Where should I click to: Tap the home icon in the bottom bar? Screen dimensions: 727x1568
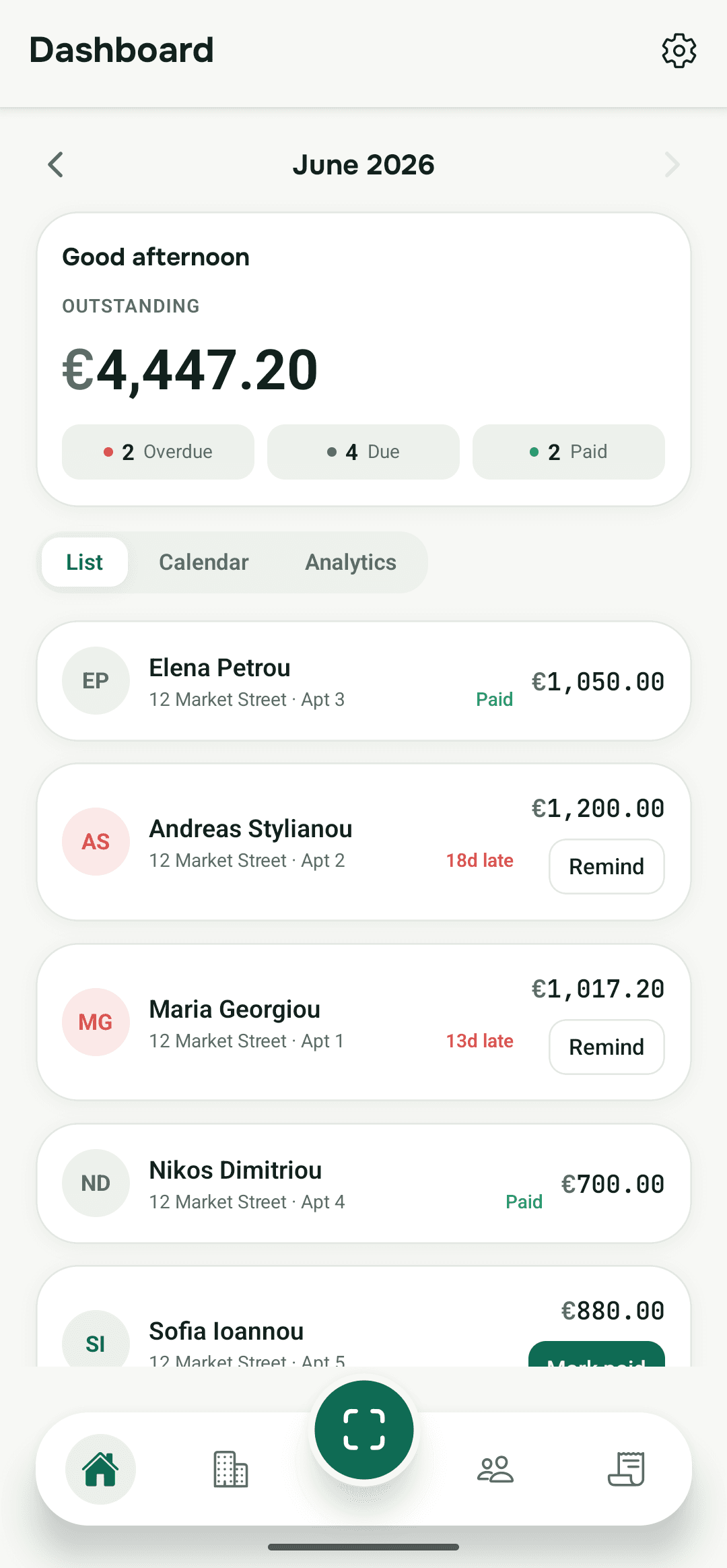[x=100, y=1469]
